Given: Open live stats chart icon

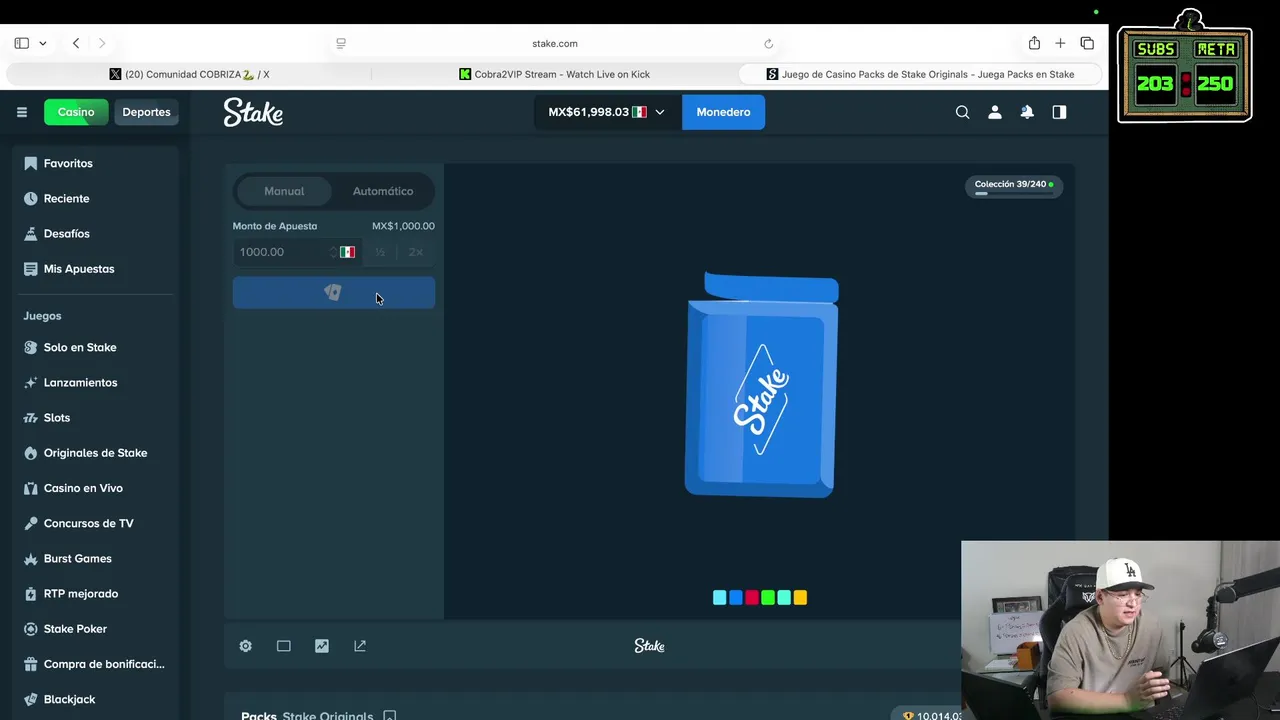Looking at the screenshot, I should tap(322, 646).
